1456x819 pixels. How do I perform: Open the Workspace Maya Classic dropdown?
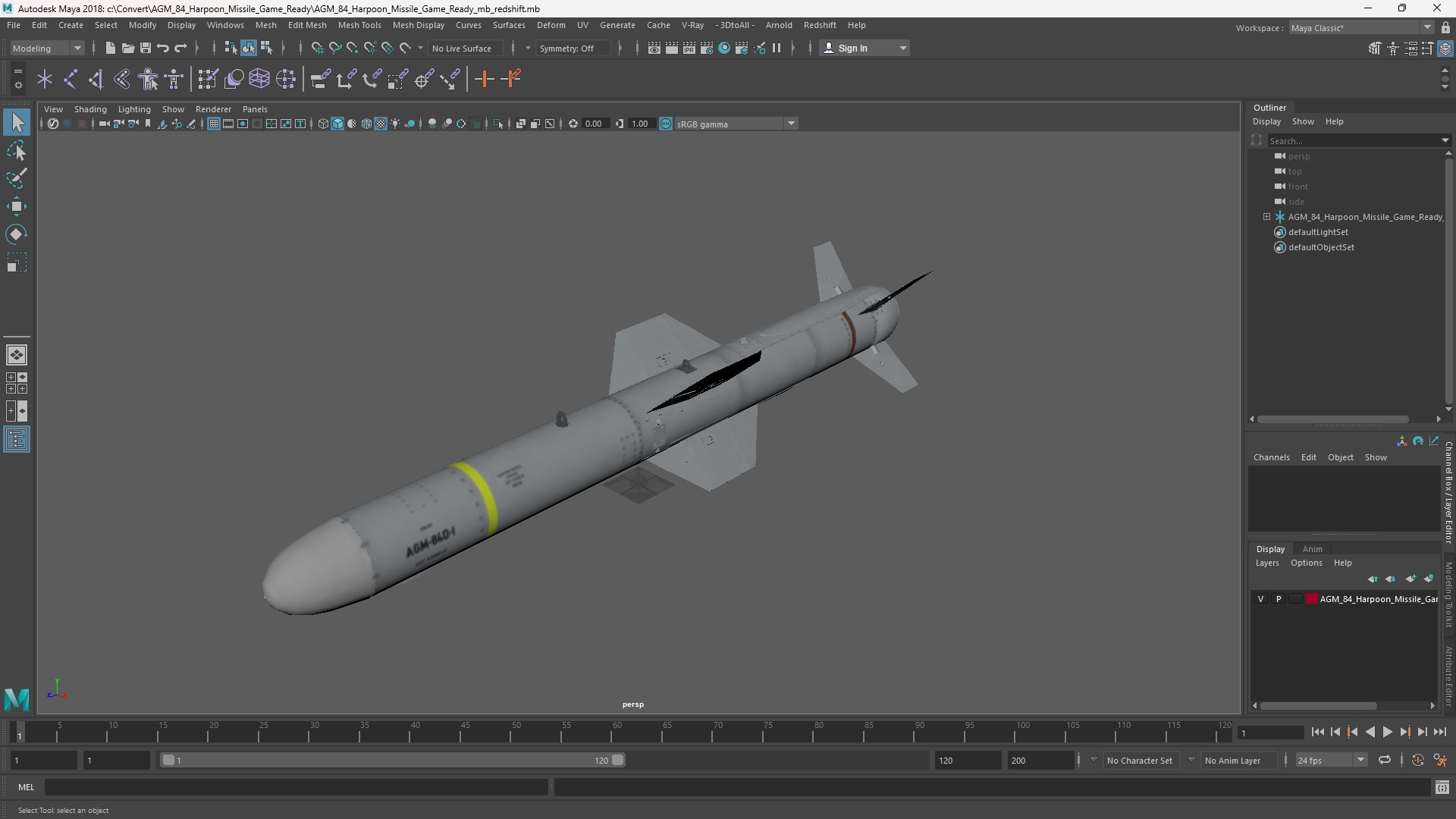coord(1361,27)
